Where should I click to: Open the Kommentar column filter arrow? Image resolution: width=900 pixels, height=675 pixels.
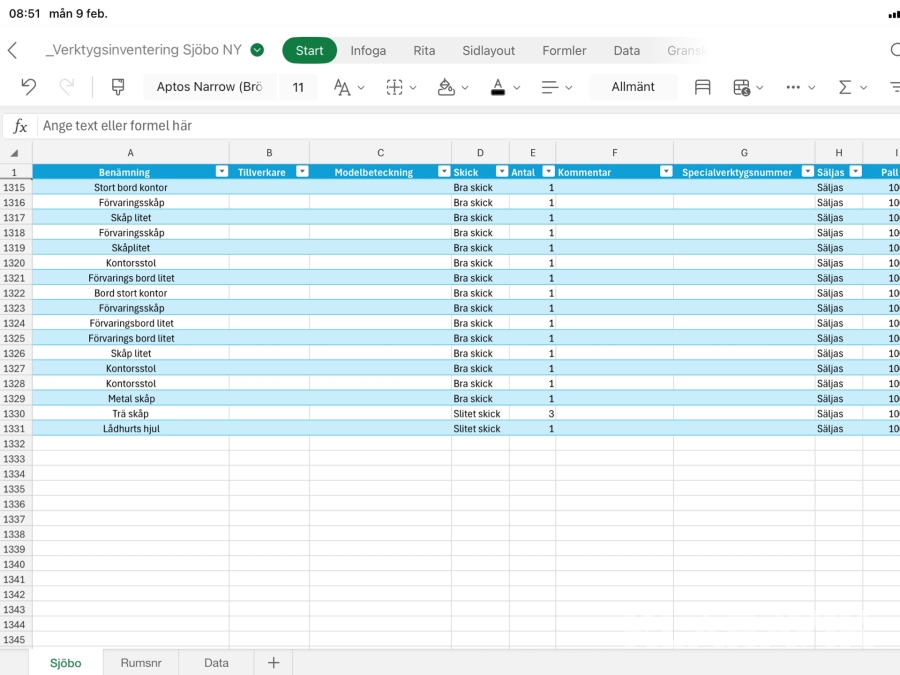[665, 172]
